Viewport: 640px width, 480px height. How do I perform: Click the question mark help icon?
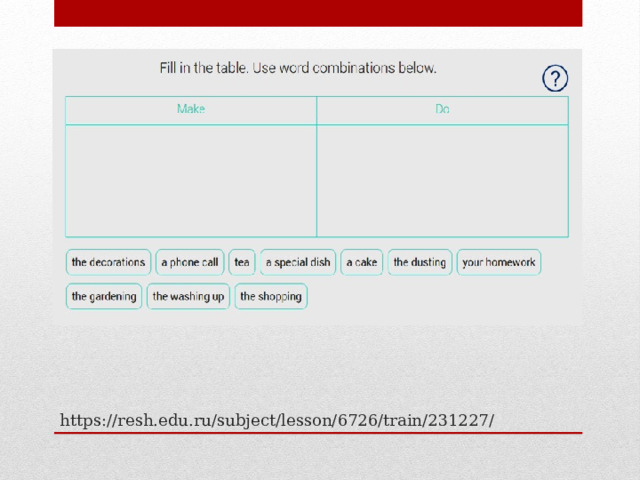[555, 78]
